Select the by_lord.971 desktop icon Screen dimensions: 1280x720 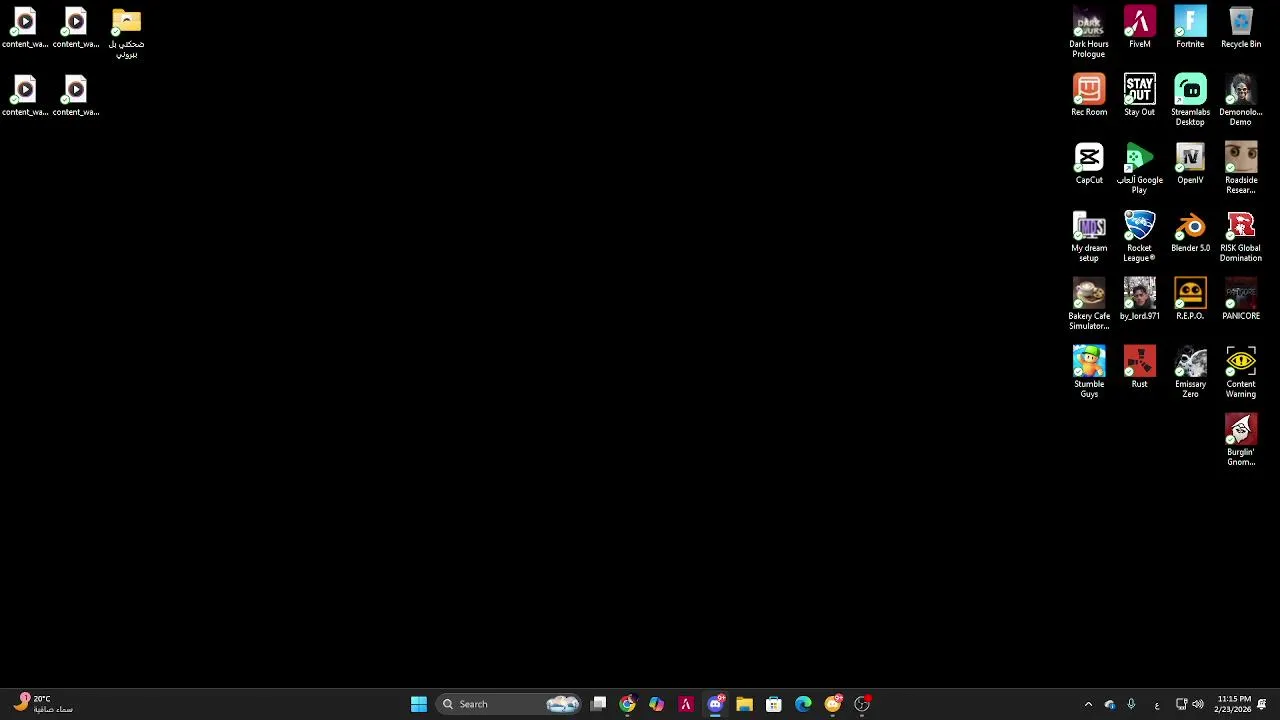pyautogui.click(x=1139, y=300)
